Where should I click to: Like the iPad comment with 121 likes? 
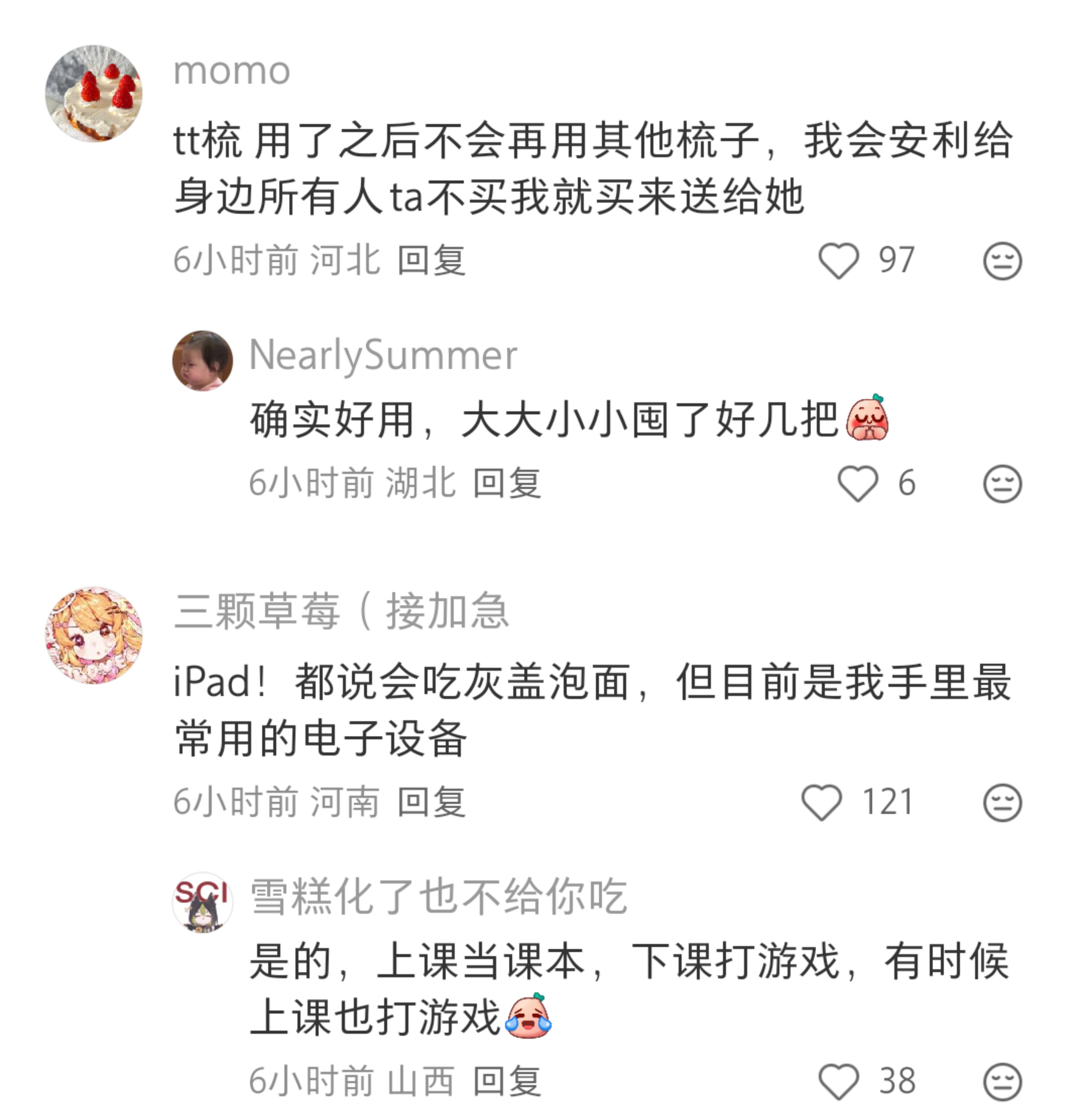(821, 802)
